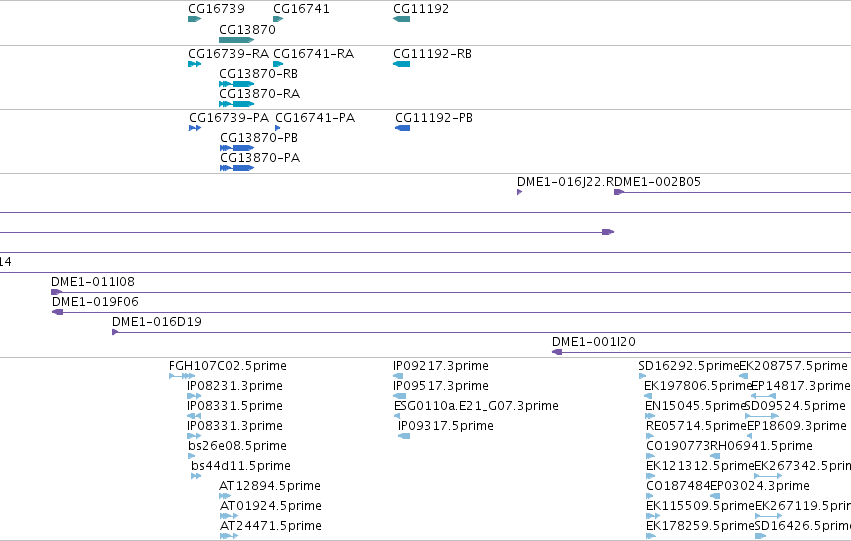Click the EP03024.3prime EST label
The image size is (851, 541).
click(x=760, y=486)
